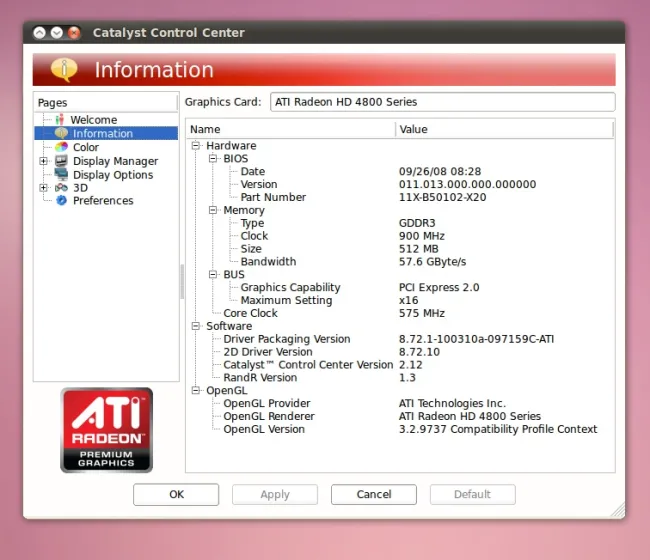Click the Display Manager monitor icon
650x560 pixels.
61,161
